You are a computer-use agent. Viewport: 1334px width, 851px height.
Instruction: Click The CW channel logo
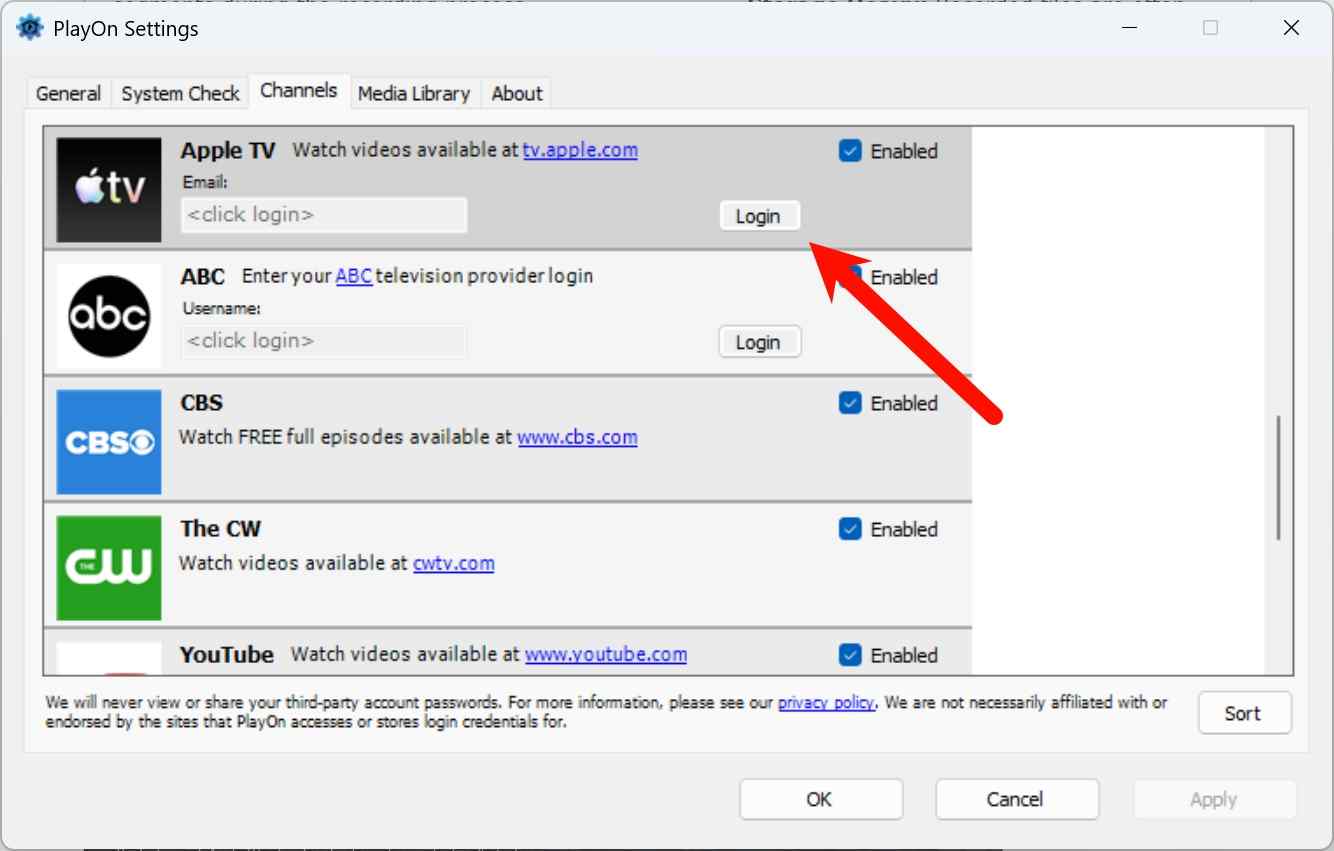click(109, 567)
